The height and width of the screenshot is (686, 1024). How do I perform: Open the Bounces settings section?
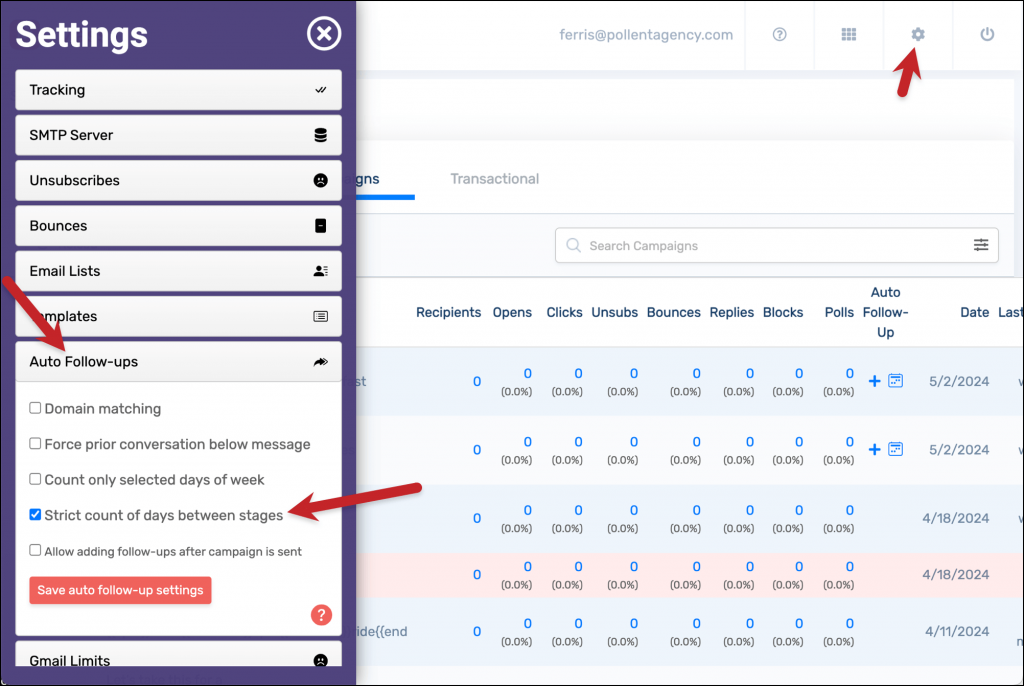tap(178, 225)
